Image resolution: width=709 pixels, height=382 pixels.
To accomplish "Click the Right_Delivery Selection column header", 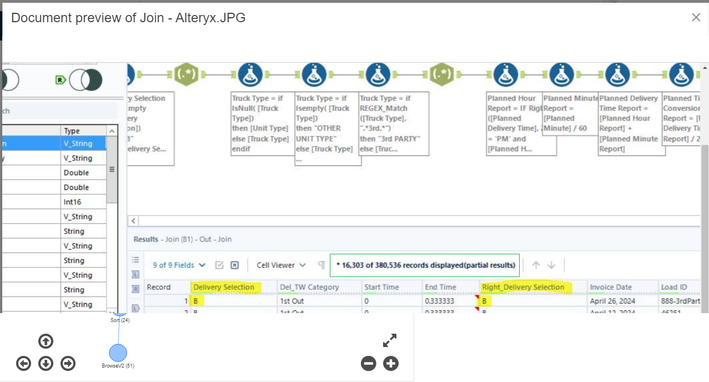I will point(533,287).
